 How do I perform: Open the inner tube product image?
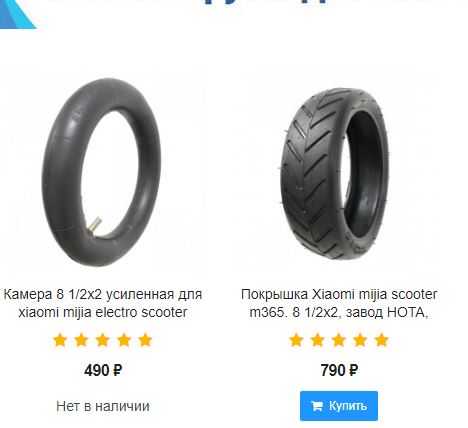(103, 173)
